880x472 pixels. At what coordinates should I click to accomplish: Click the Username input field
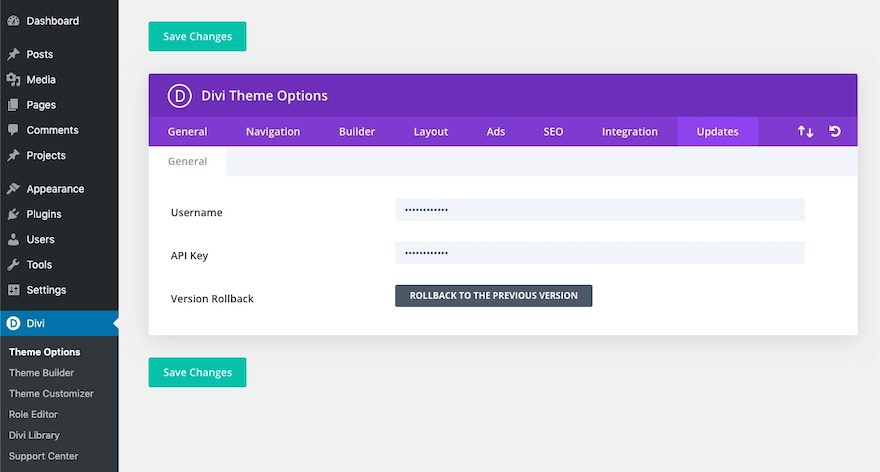(x=599, y=210)
